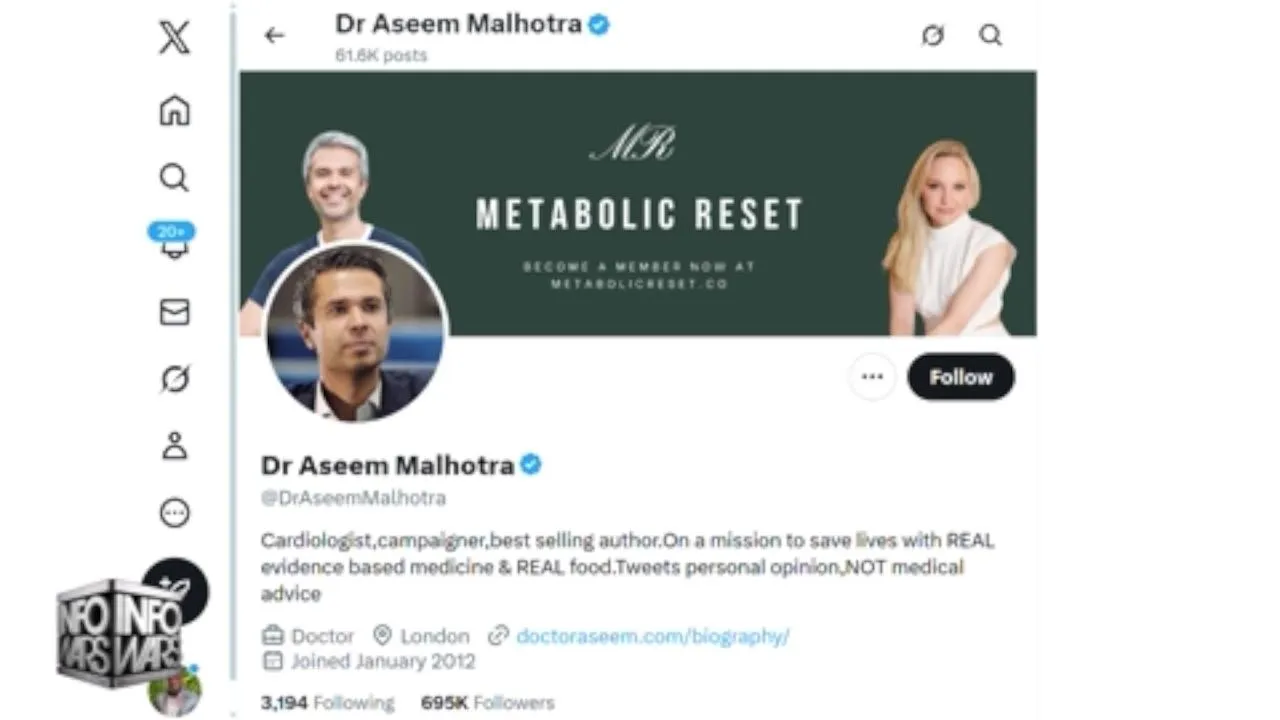Screen dimensions: 1280x720
Task: View Dr Aseem Malhotra's profile picture
Action: (x=355, y=332)
